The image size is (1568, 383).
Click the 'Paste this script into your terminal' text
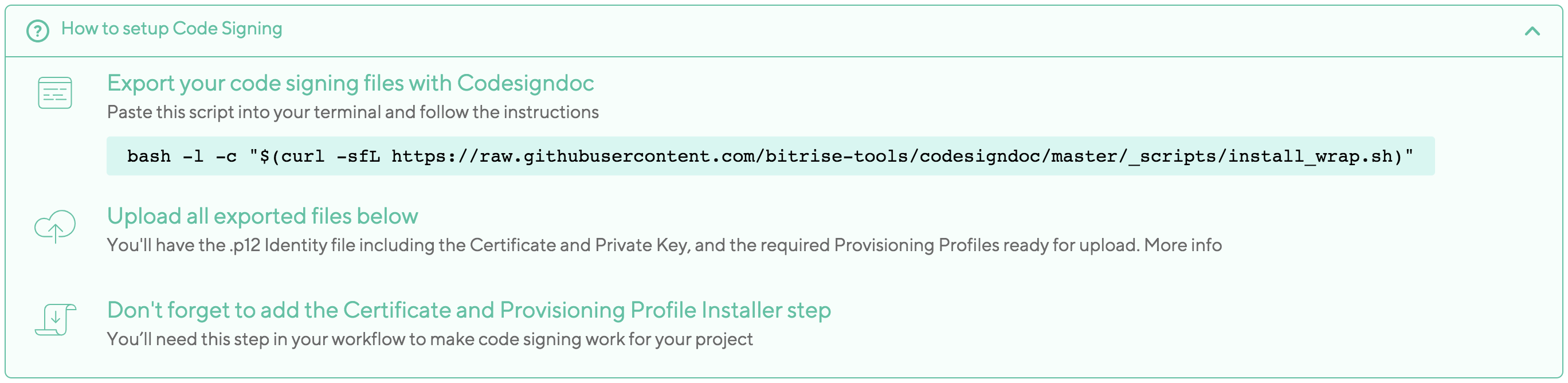pos(352,112)
